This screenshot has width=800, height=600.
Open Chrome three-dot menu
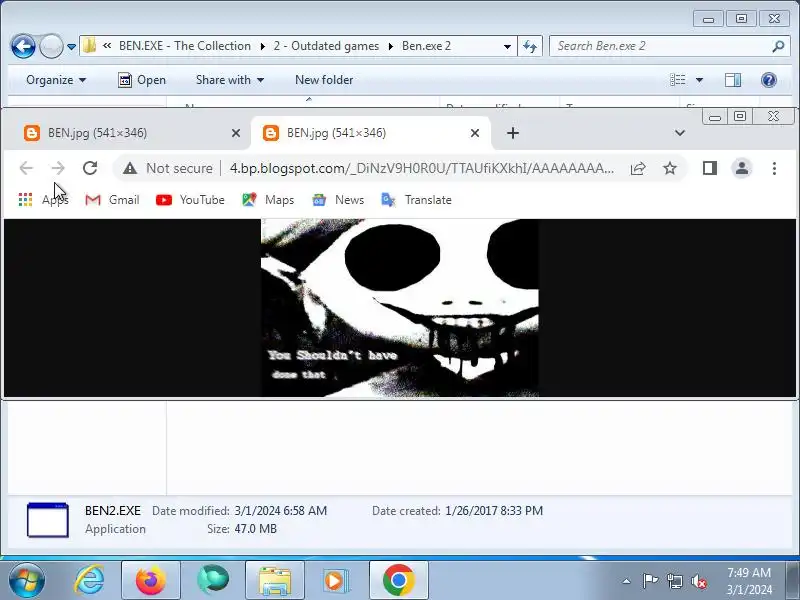pyautogui.click(x=774, y=168)
